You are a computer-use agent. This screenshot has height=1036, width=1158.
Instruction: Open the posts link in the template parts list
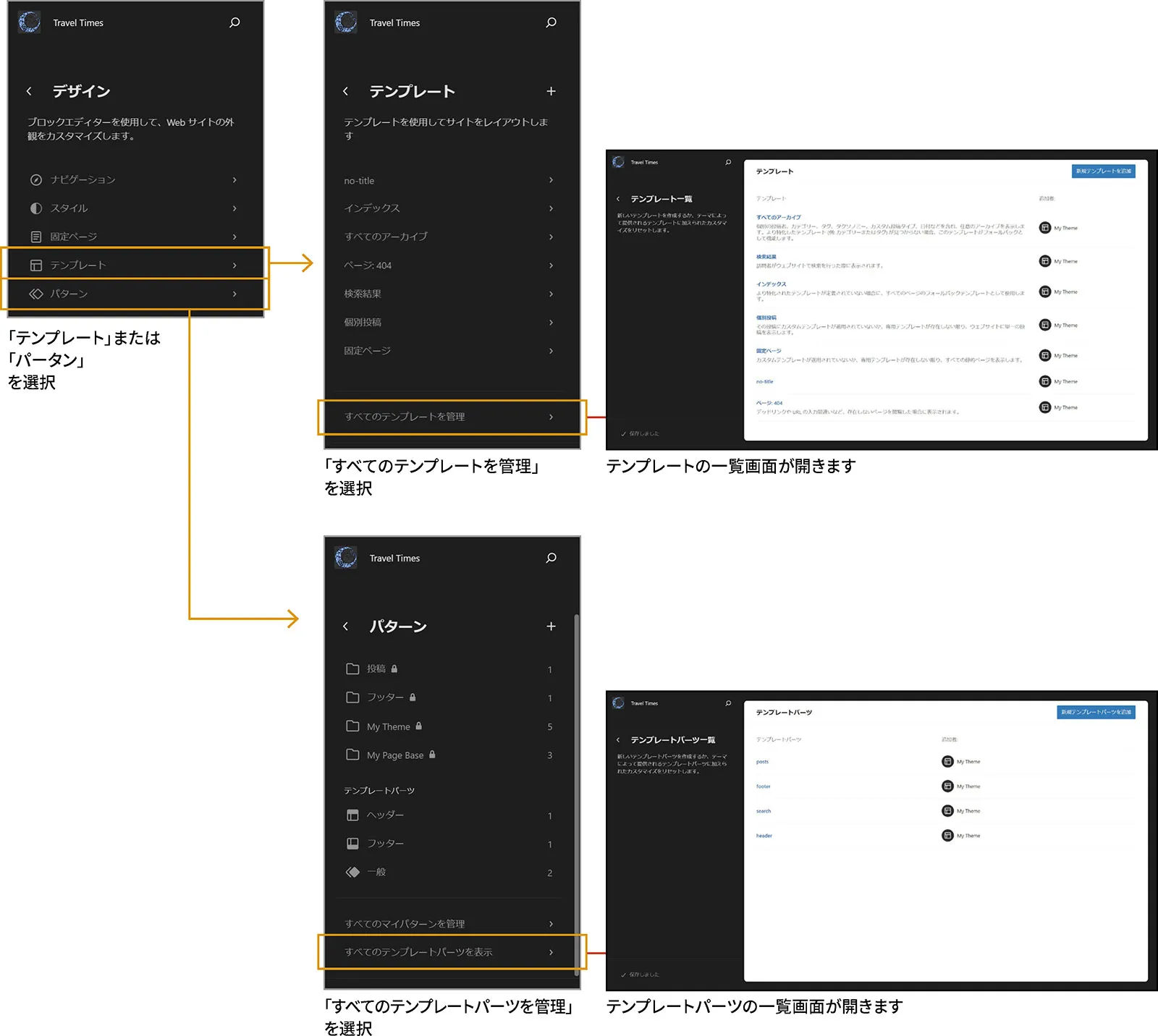762,762
